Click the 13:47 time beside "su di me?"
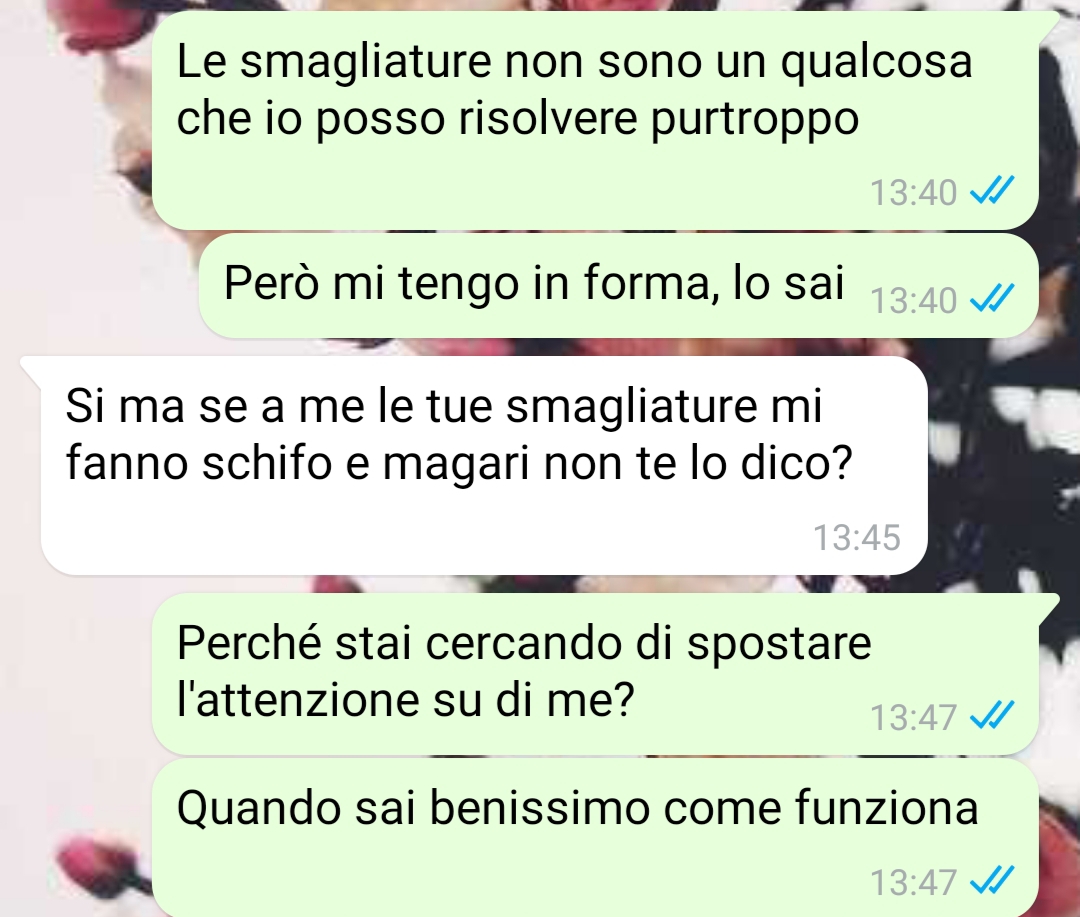 [913, 717]
